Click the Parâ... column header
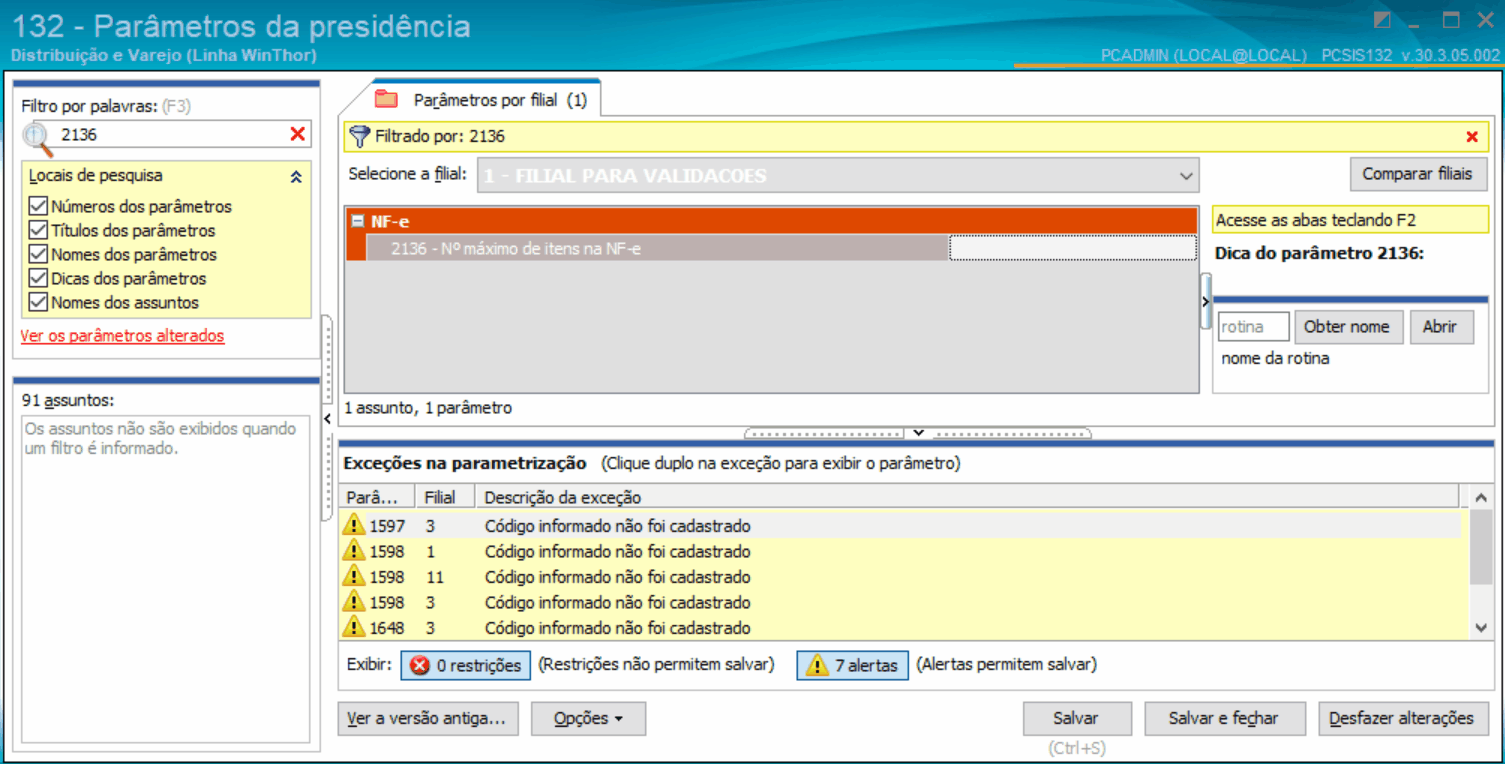Screen dimensions: 1505x764 [378, 497]
